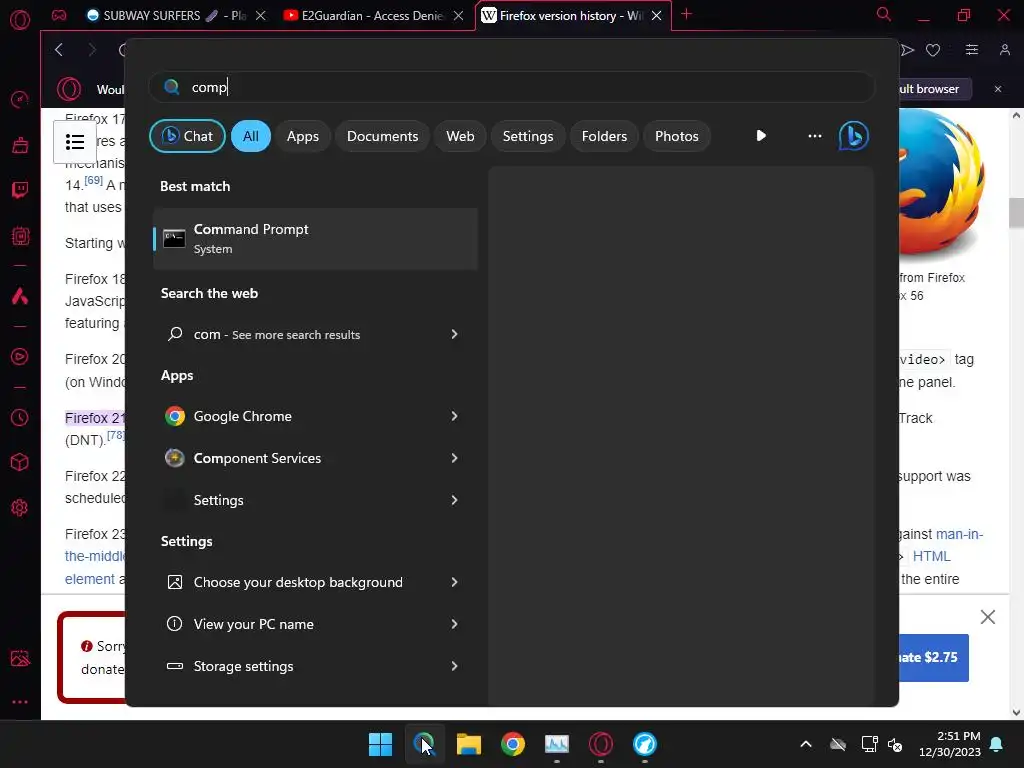The width and height of the screenshot is (1024, 768).
Task: Expand Google Chrome app result arrow
Action: 455,416
